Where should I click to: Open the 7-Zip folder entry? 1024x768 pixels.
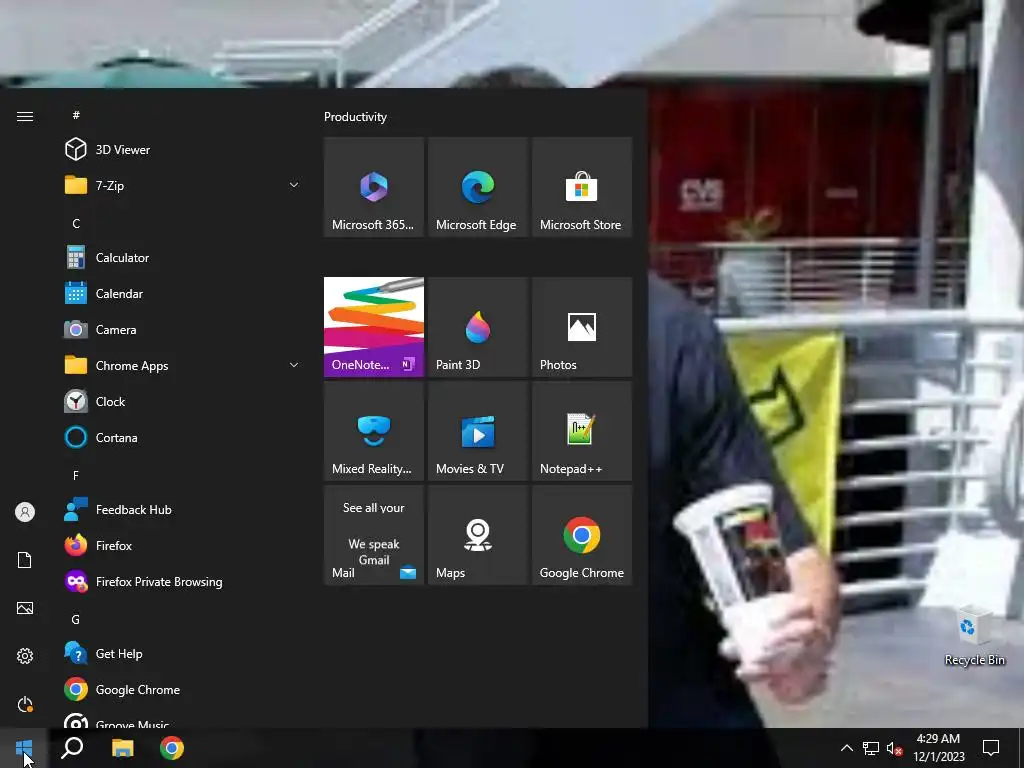tap(183, 185)
